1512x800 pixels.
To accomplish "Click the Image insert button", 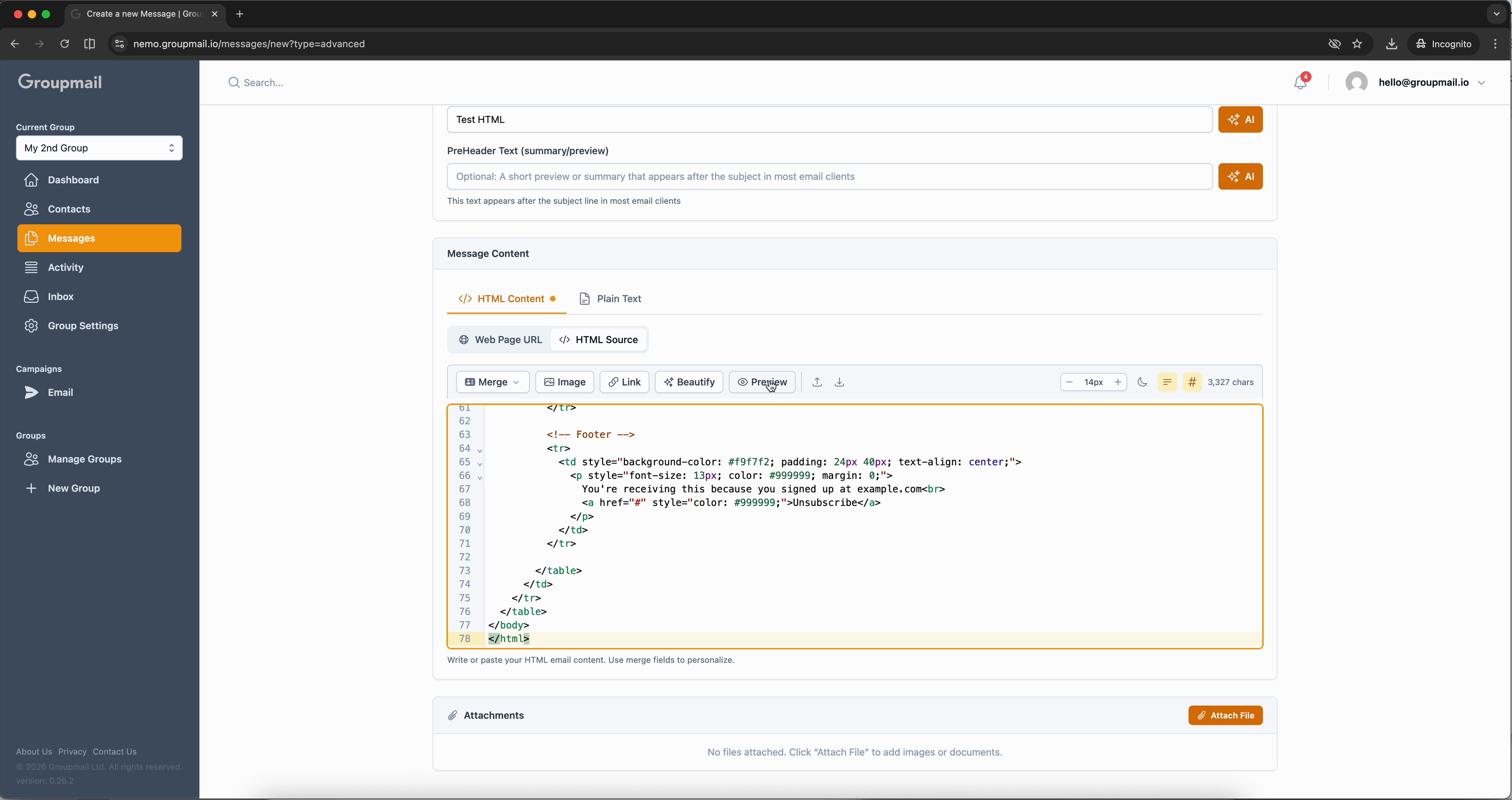I will [x=564, y=382].
